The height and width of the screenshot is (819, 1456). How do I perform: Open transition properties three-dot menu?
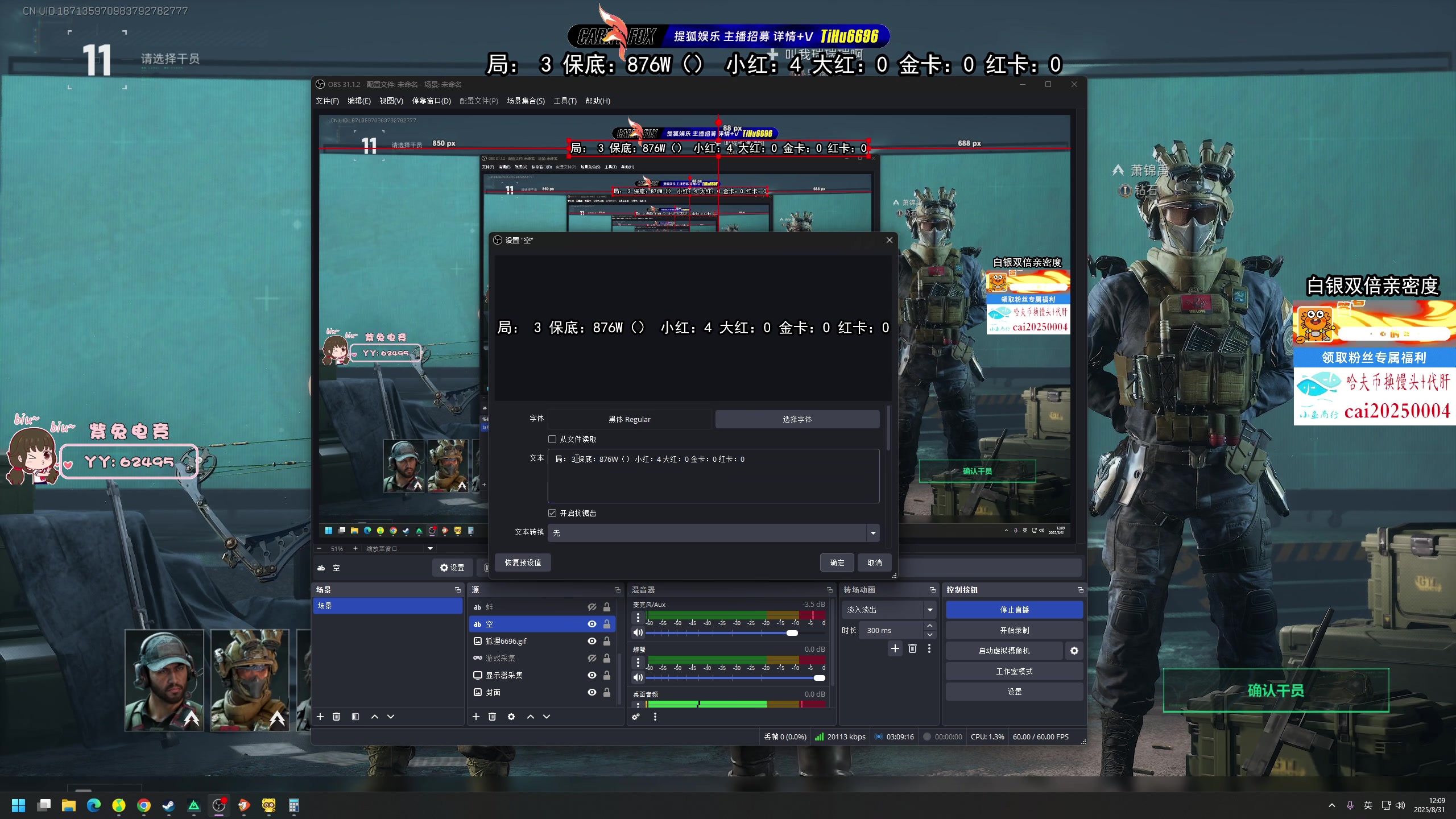coord(929,648)
